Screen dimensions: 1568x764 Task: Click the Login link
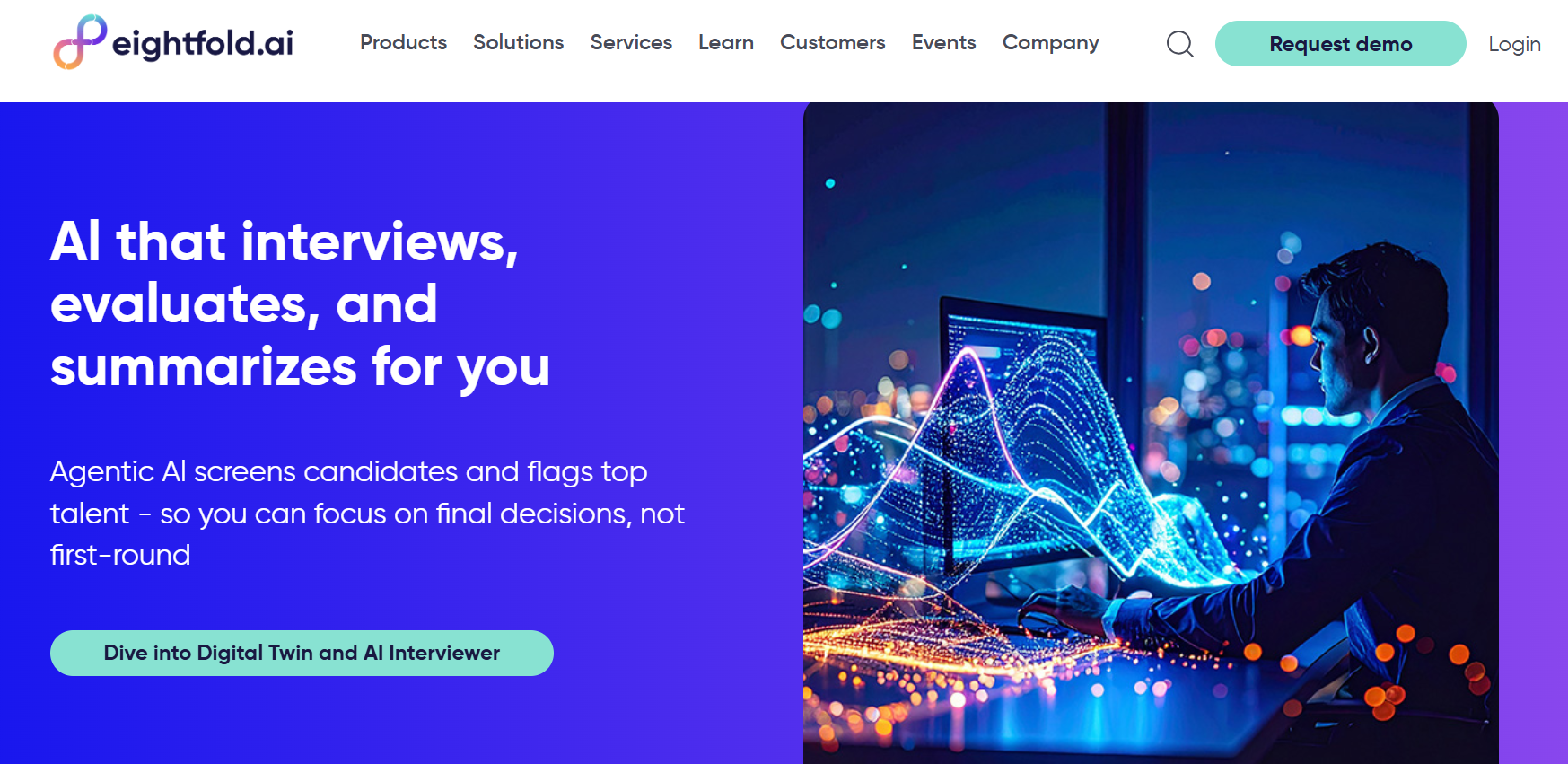[x=1514, y=44]
